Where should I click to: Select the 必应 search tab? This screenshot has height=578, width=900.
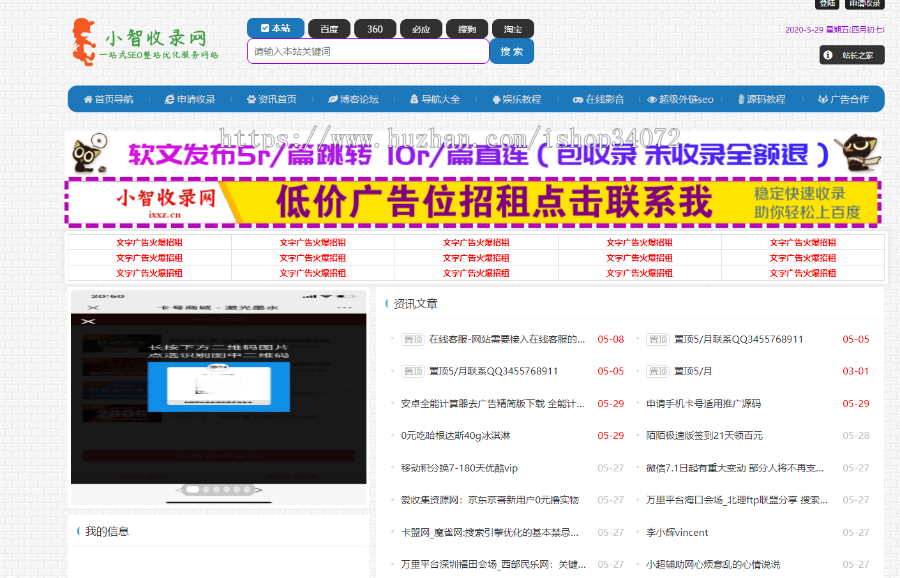[x=420, y=28]
